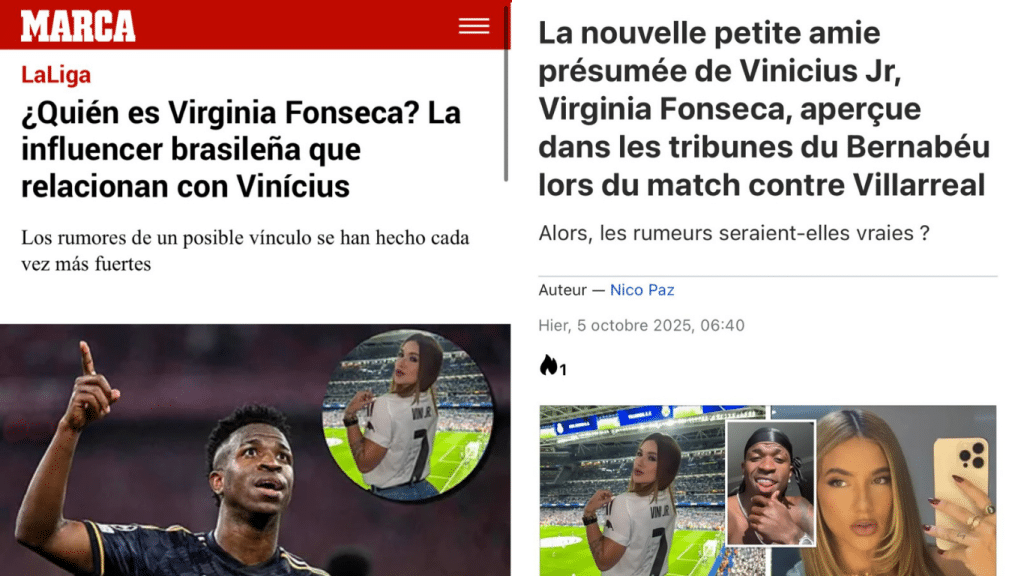Click the French subtitle about rumeurs
The image size is (1024, 576).
(733, 233)
